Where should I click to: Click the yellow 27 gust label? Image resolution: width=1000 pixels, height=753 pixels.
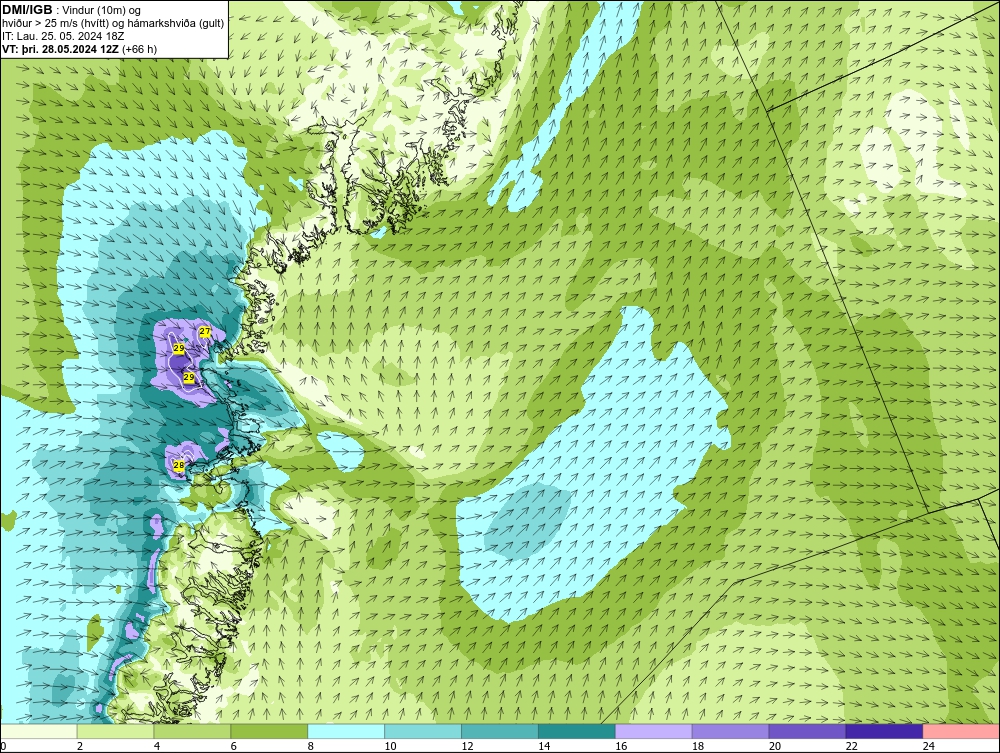tap(205, 332)
